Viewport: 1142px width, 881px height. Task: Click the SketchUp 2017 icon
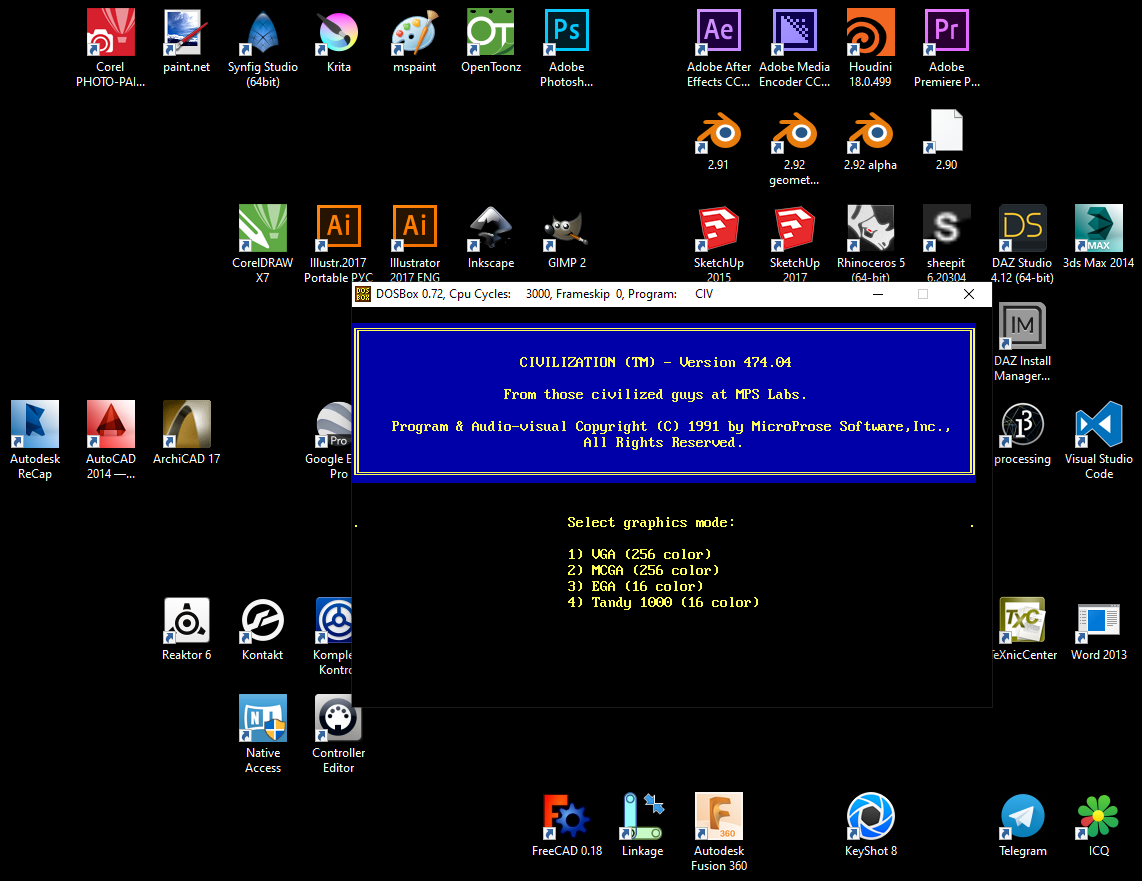click(x=795, y=229)
